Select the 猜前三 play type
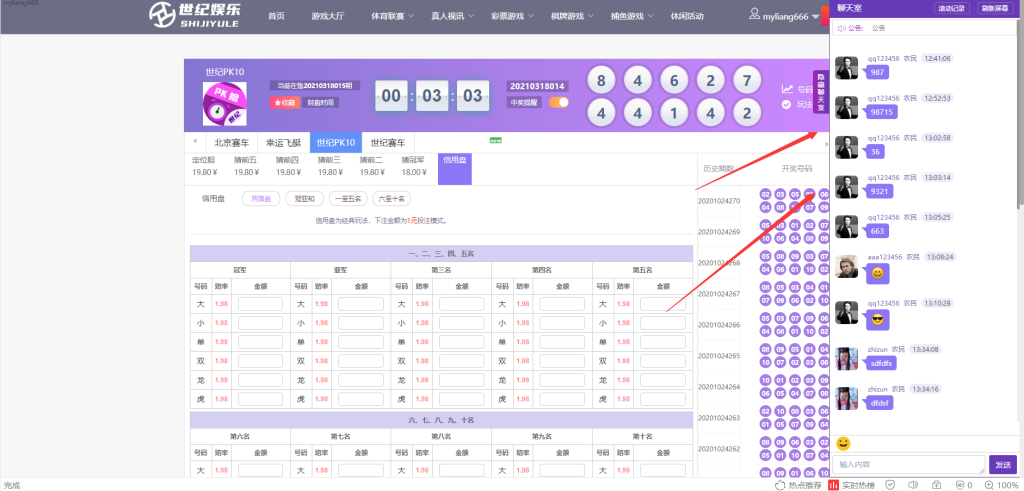Viewport: 1024px width, 491px height. 330,166
